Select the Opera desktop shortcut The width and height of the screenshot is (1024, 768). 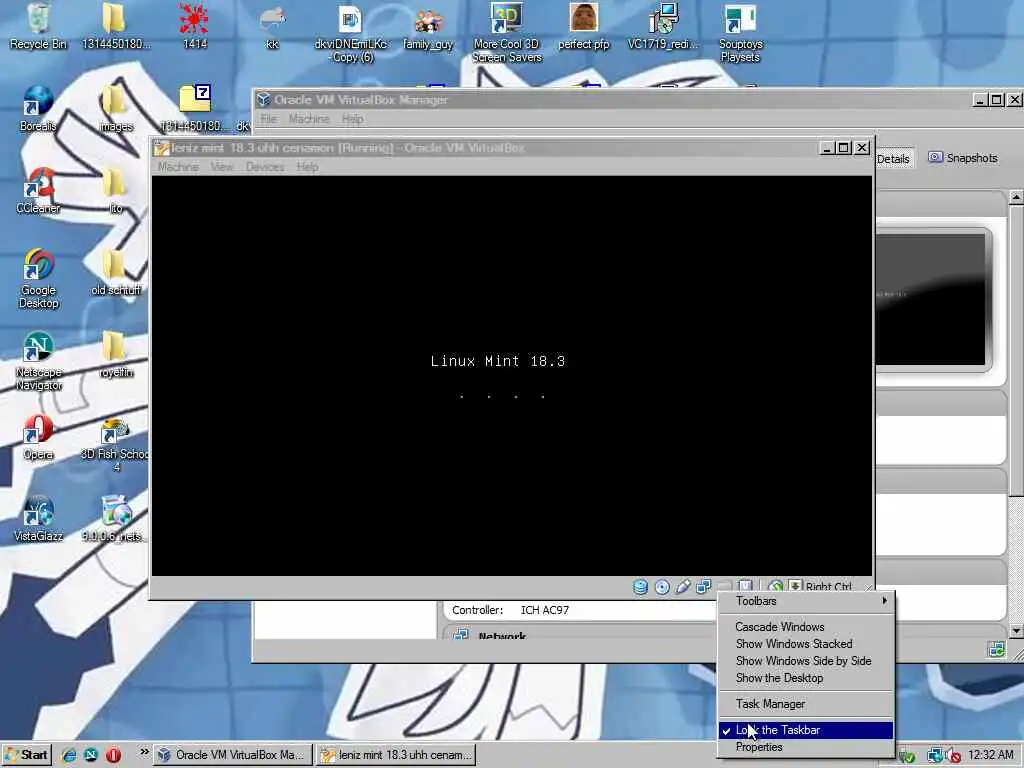[x=38, y=438]
